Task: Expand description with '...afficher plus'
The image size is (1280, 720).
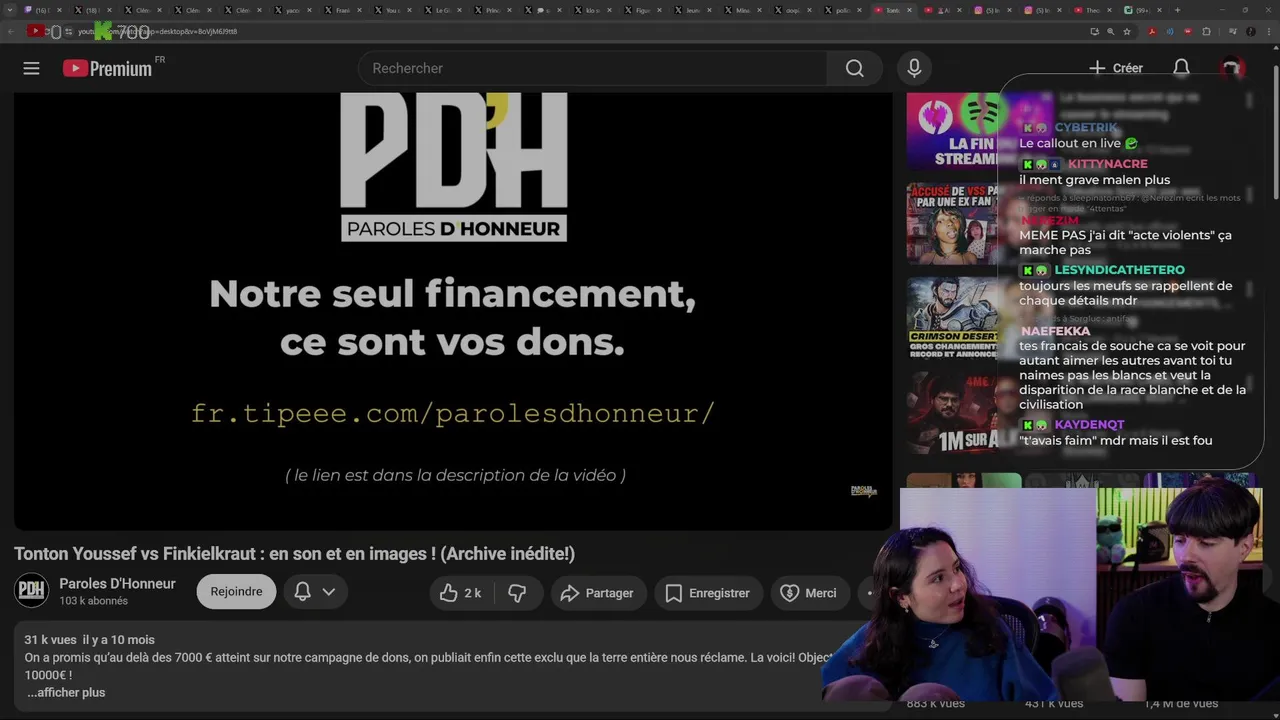Action: coord(65,692)
